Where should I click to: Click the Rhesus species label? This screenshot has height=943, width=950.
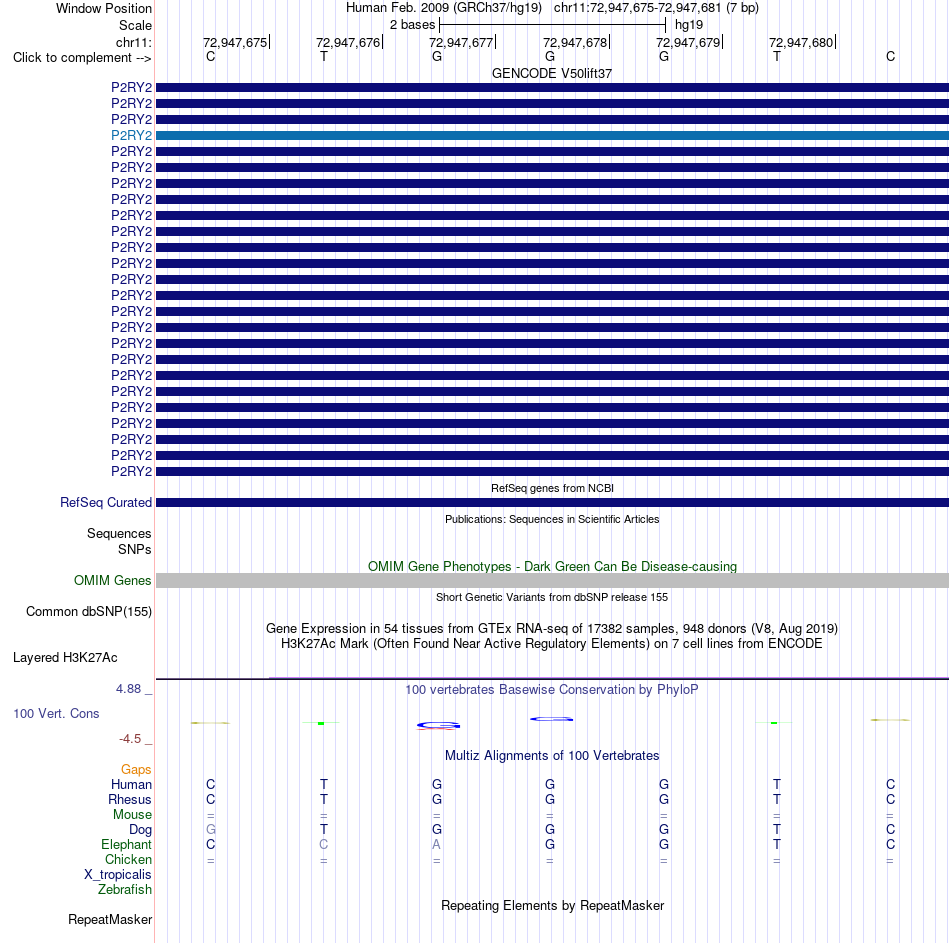point(130,799)
